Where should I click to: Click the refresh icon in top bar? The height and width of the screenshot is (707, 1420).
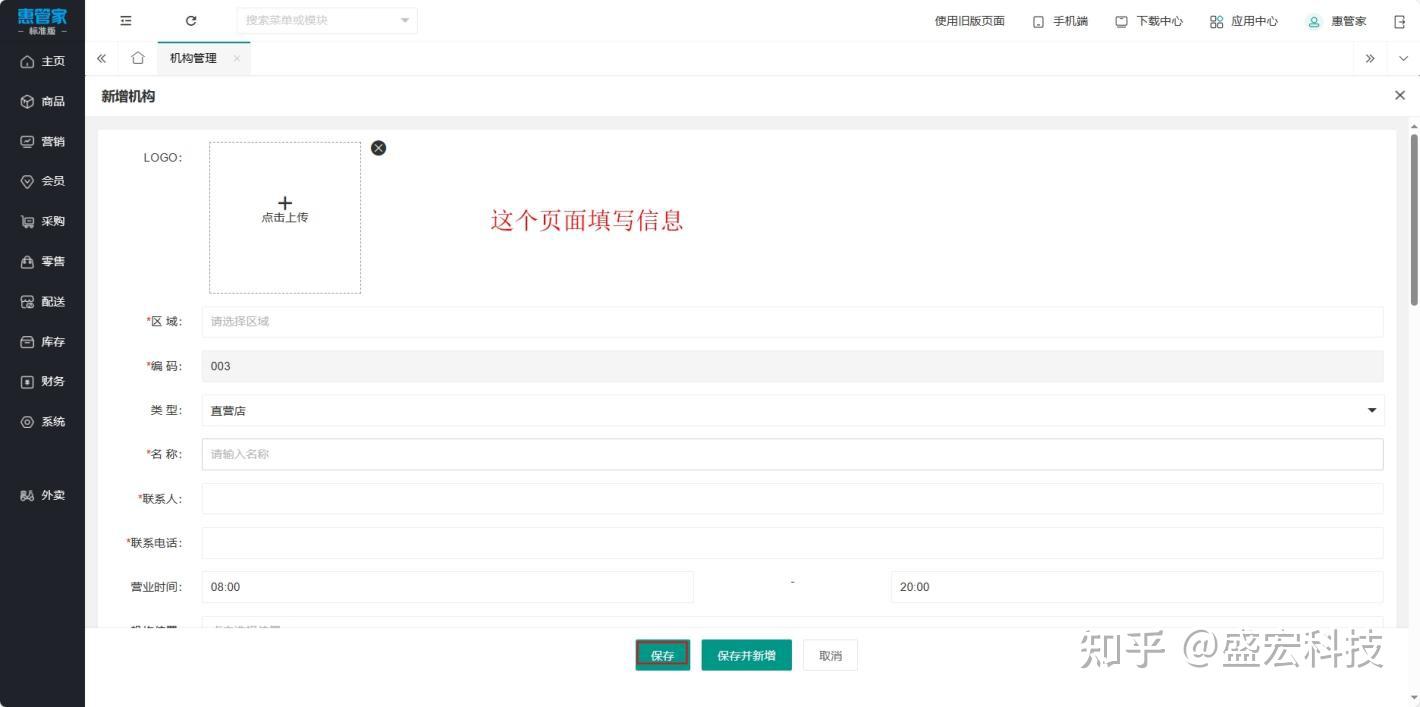[191, 21]
